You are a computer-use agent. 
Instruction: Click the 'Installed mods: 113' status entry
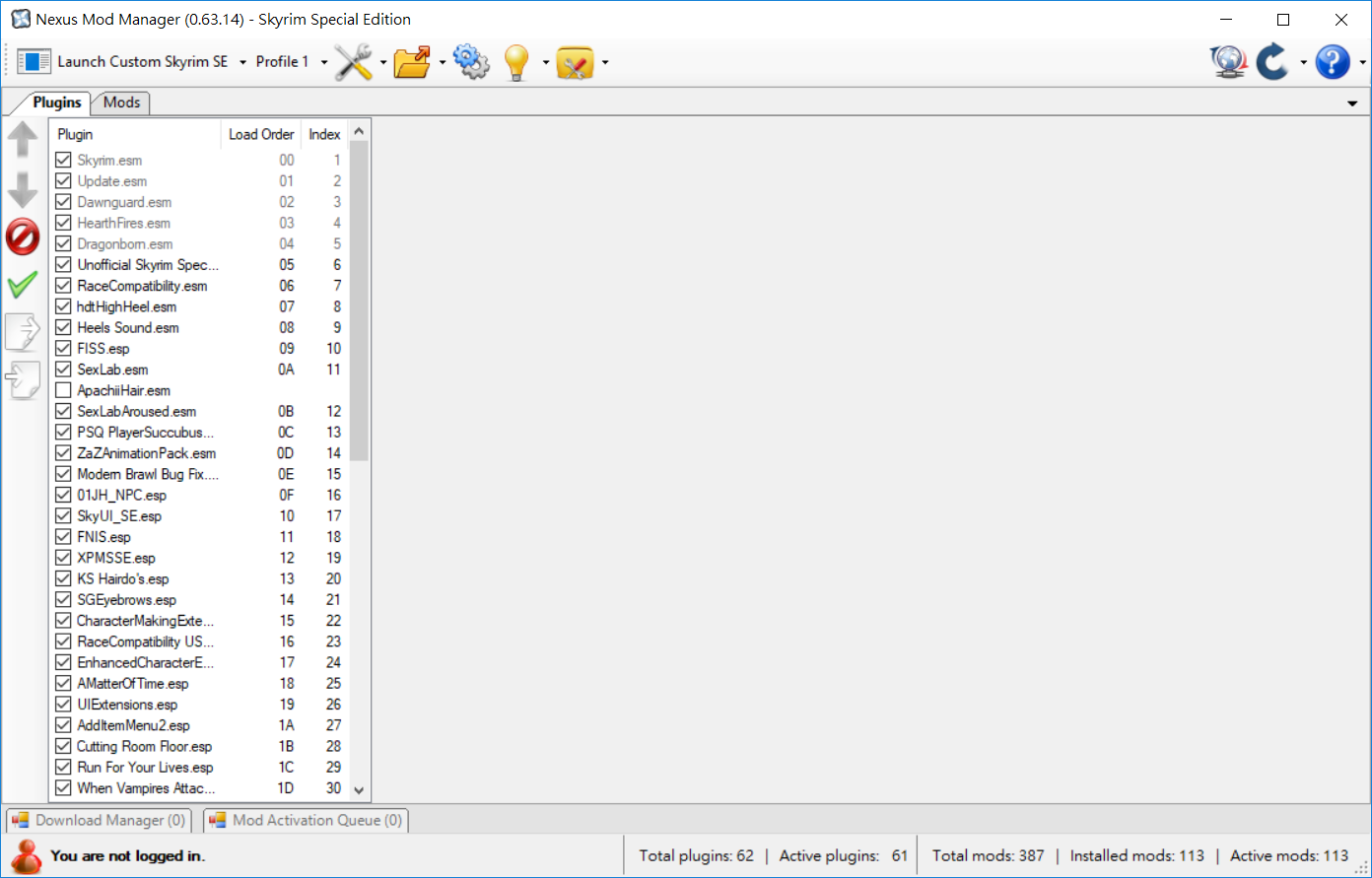(1137, 855)
